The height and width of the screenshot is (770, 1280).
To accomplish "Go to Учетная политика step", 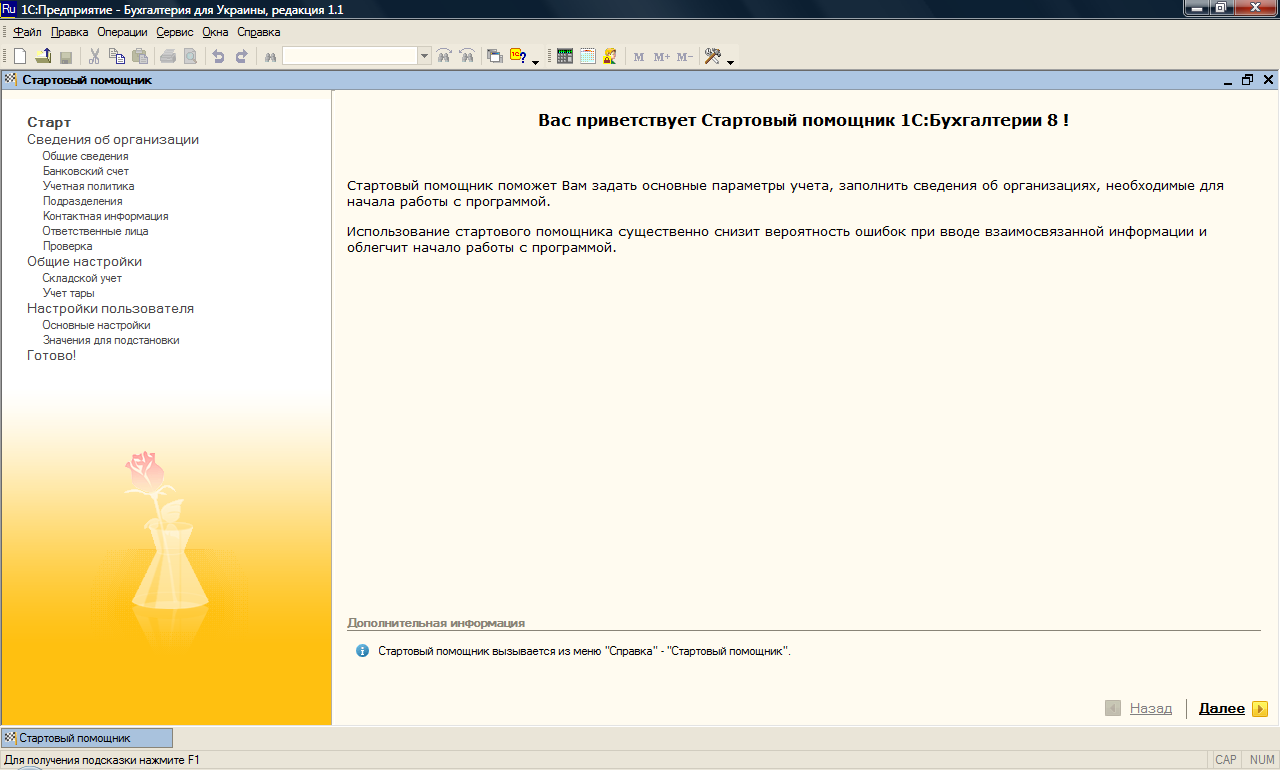I will pos(88,186).
